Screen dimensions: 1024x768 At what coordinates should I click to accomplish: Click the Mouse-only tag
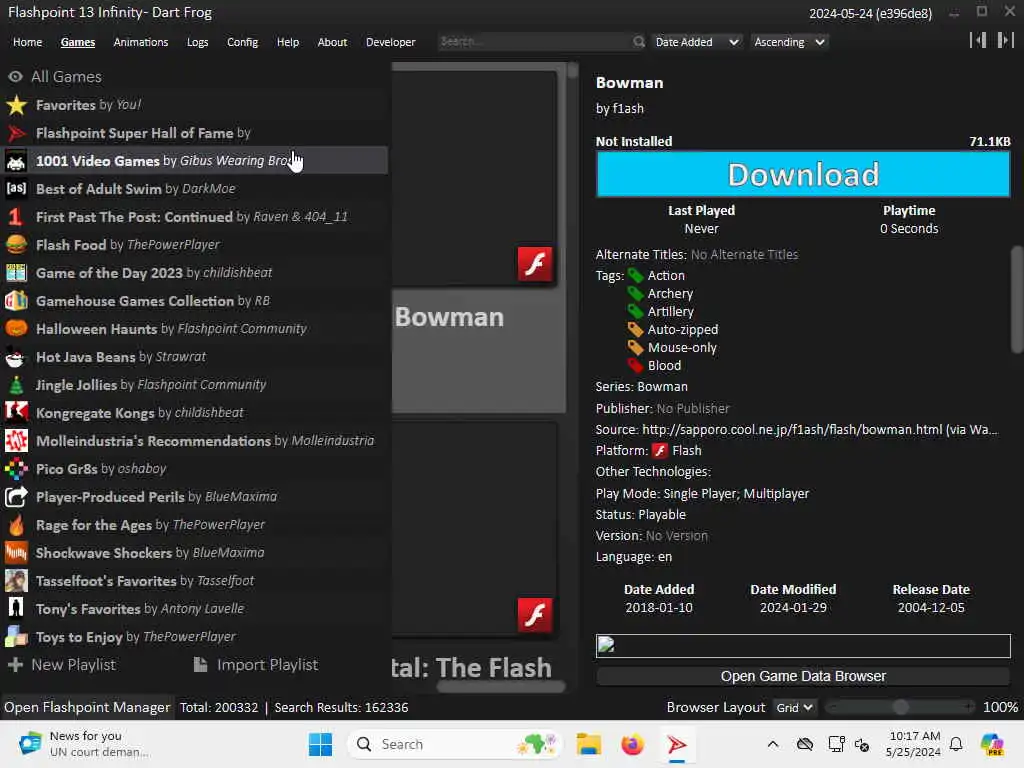point(682,347)
